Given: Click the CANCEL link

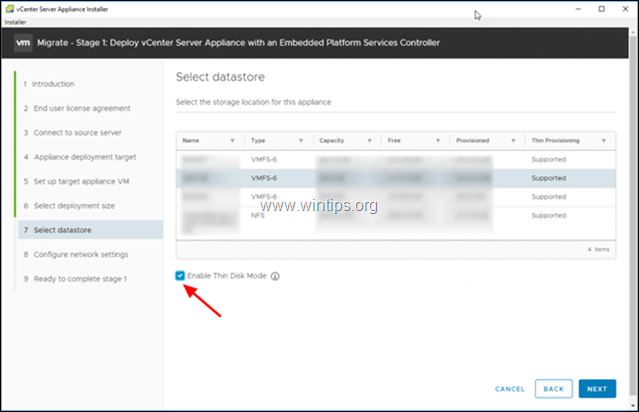Looking at the screenshot, I should tap(510, 389).
